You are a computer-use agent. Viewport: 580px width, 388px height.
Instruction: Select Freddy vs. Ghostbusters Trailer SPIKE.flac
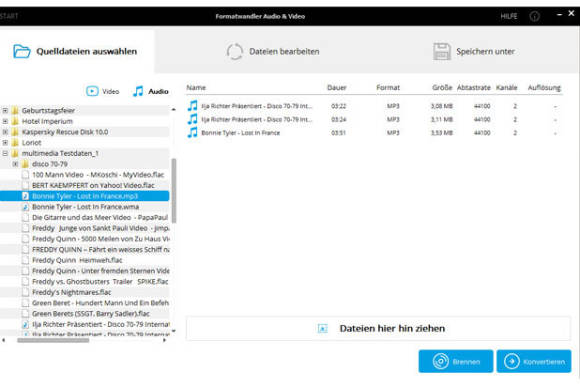(100, 281)
